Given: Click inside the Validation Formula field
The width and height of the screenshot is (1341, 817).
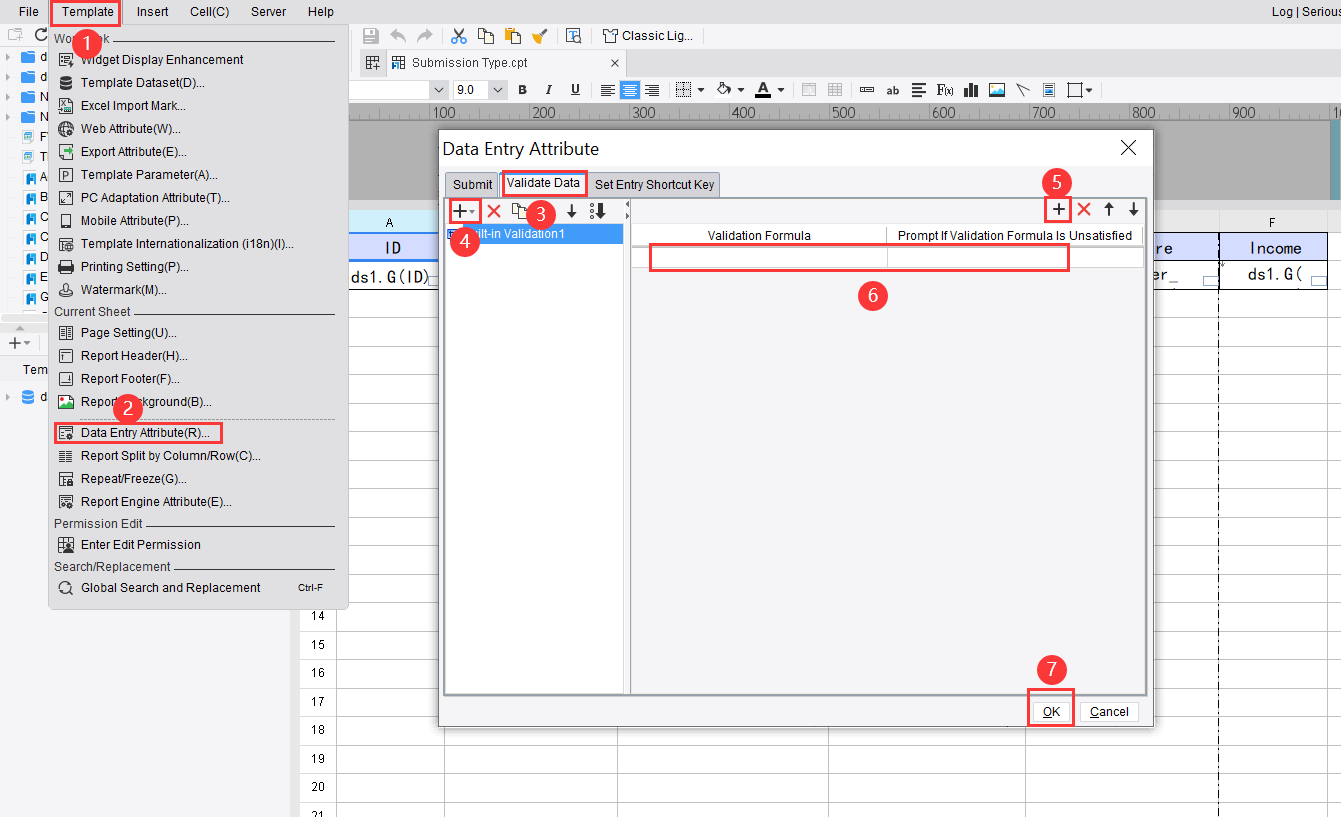Looking at the screenshot, I should [770, 258].
